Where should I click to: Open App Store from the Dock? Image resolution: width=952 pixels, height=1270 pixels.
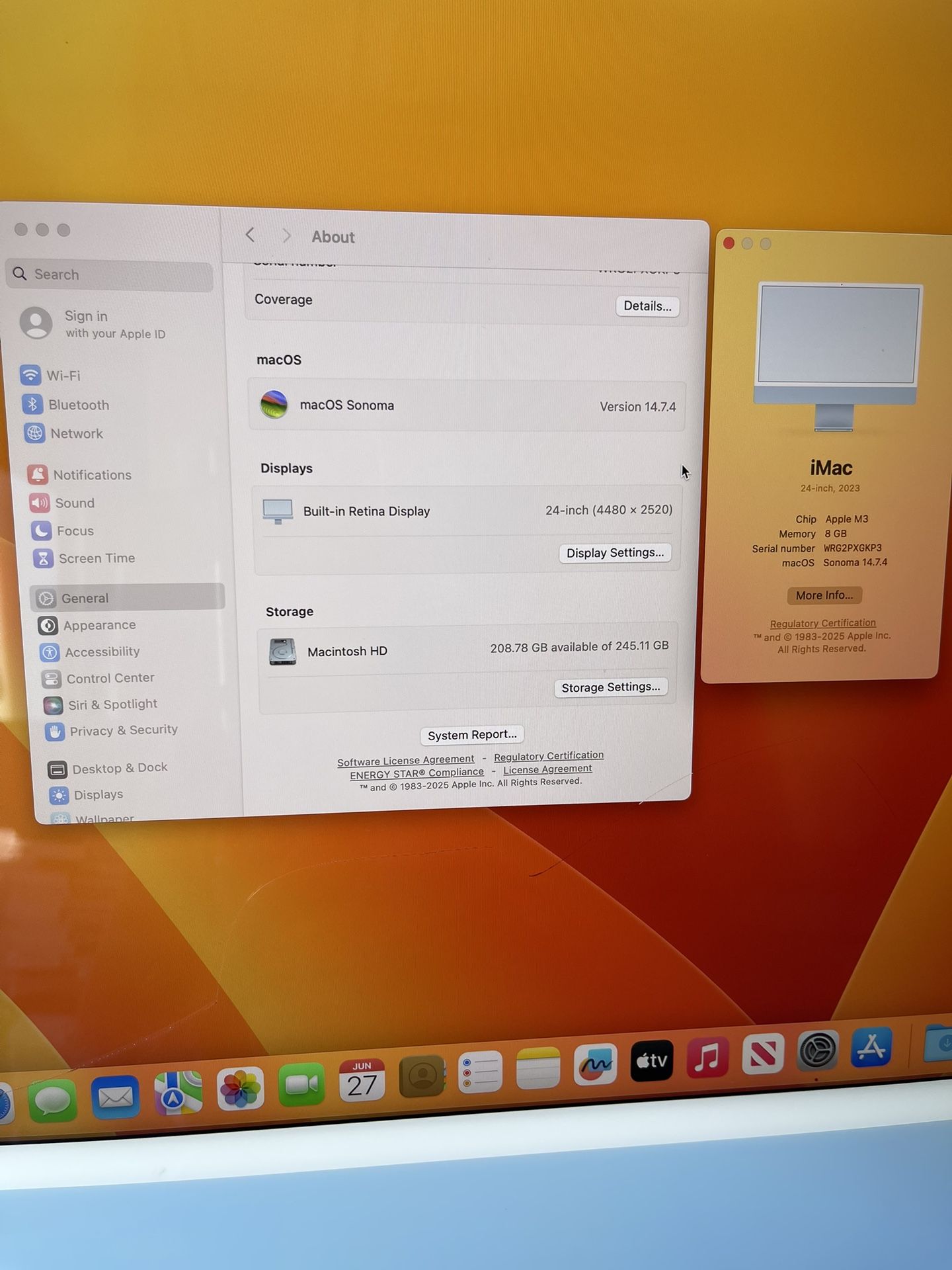click(871, 1046)
